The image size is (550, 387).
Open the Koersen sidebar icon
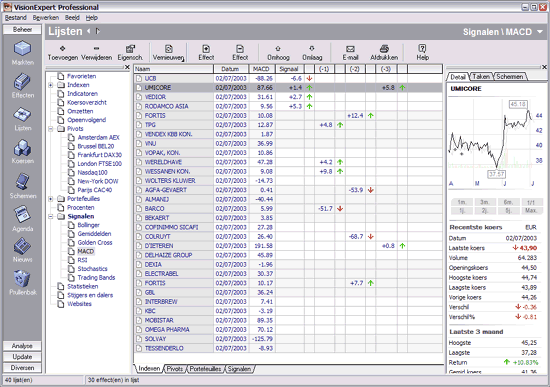[22, 152]
